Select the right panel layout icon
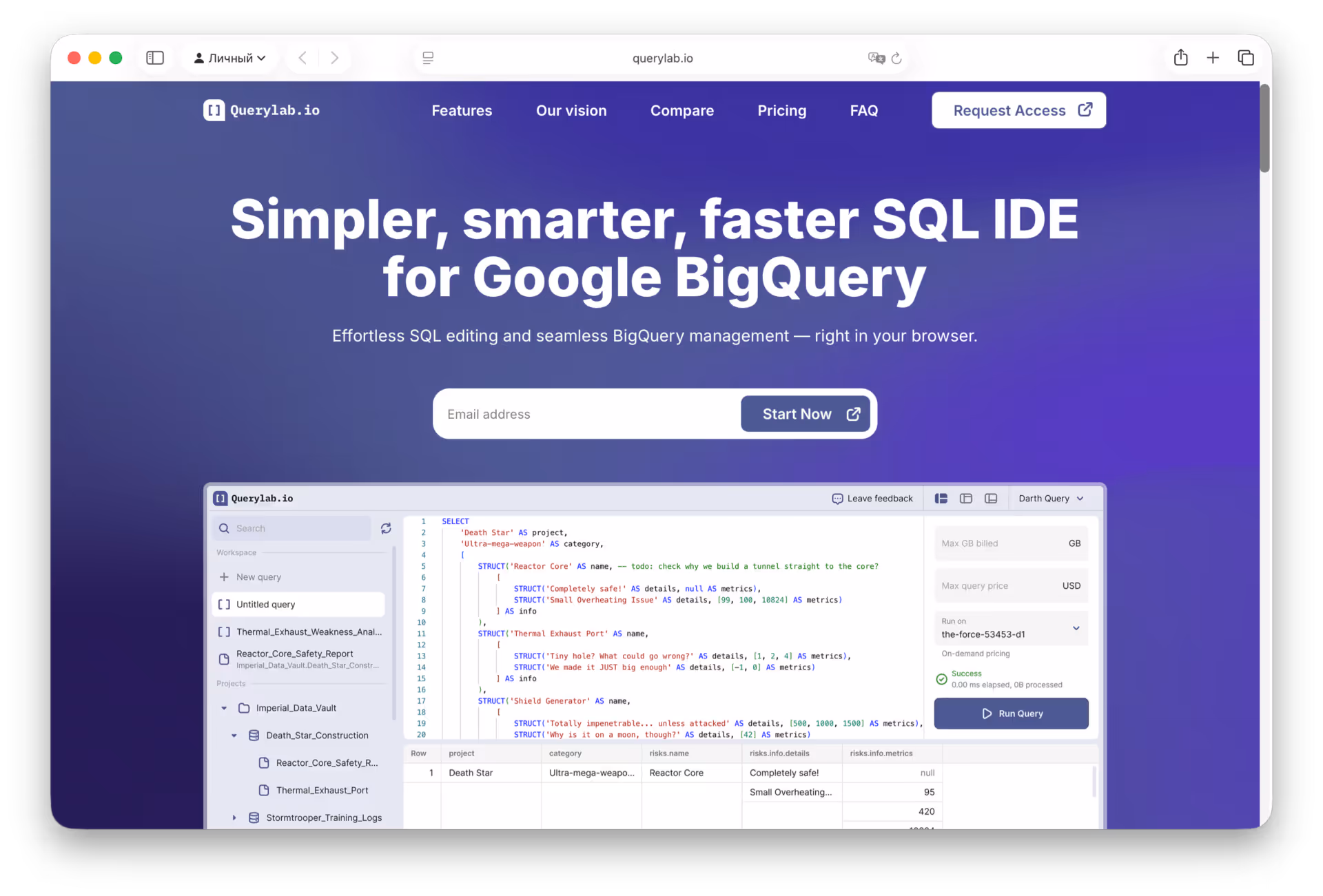 (x=990, y=499)
